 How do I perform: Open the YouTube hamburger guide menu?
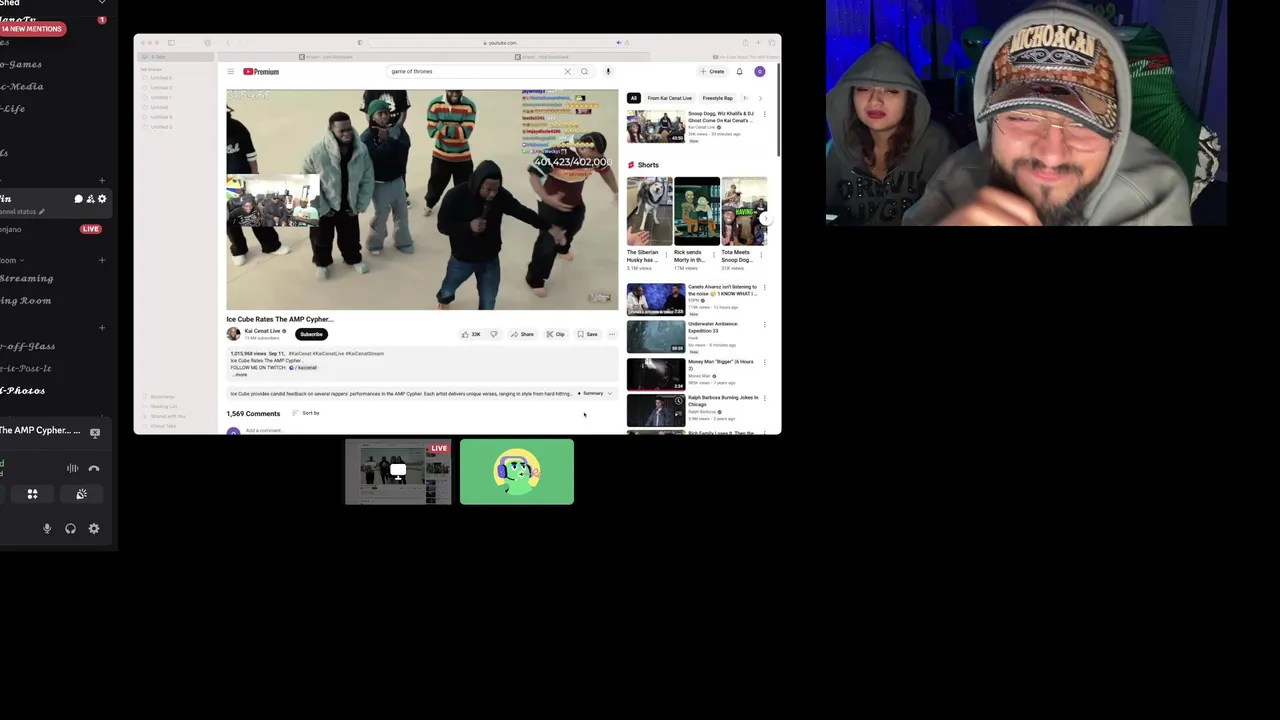tap(230, 72)
